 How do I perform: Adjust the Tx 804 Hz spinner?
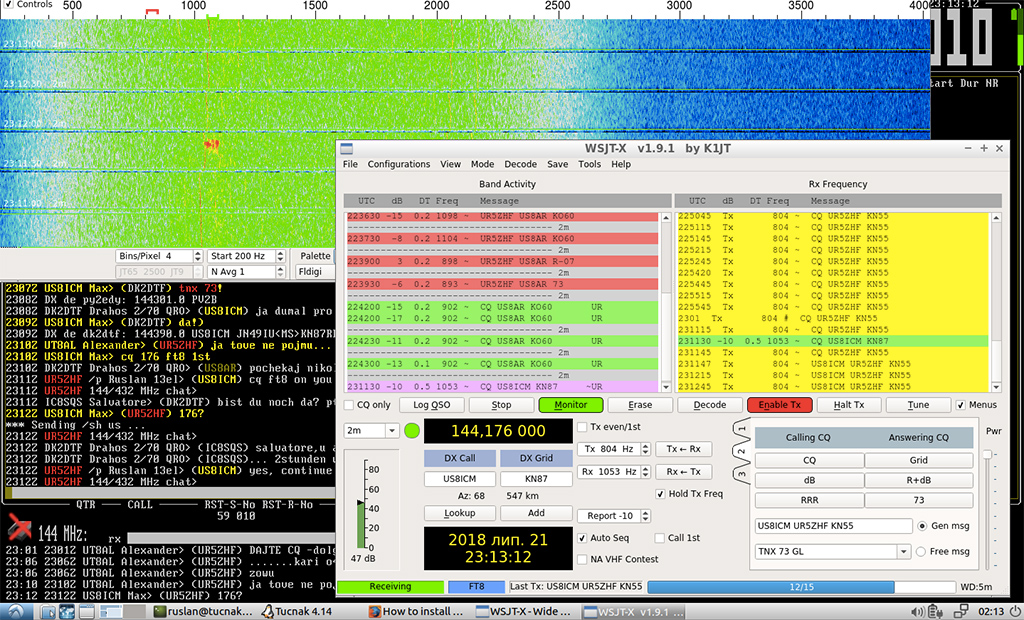[614, 449]
